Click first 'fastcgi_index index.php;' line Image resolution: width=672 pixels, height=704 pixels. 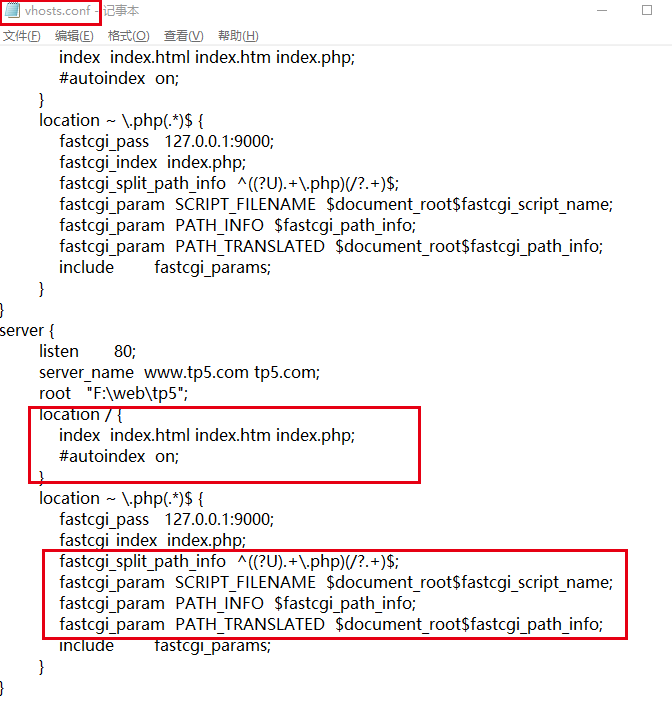click(x=153, y=163)
